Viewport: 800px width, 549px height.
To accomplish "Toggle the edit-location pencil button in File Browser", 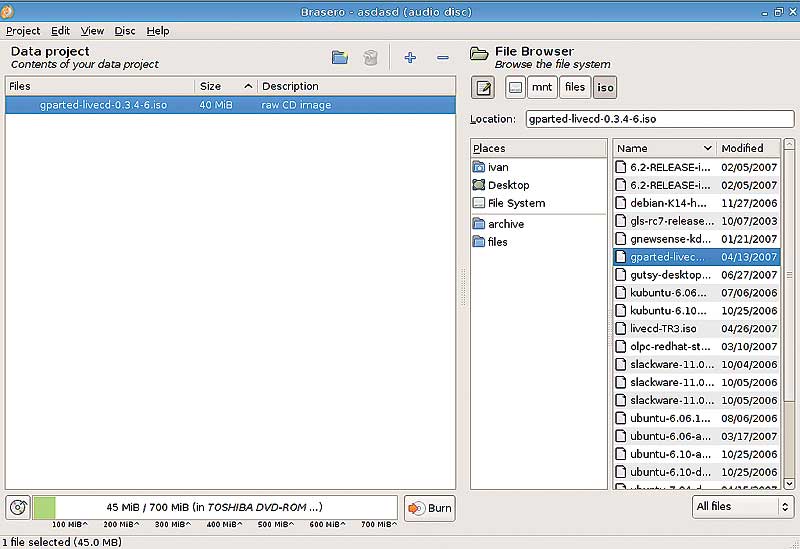I will tap(483, 88).
